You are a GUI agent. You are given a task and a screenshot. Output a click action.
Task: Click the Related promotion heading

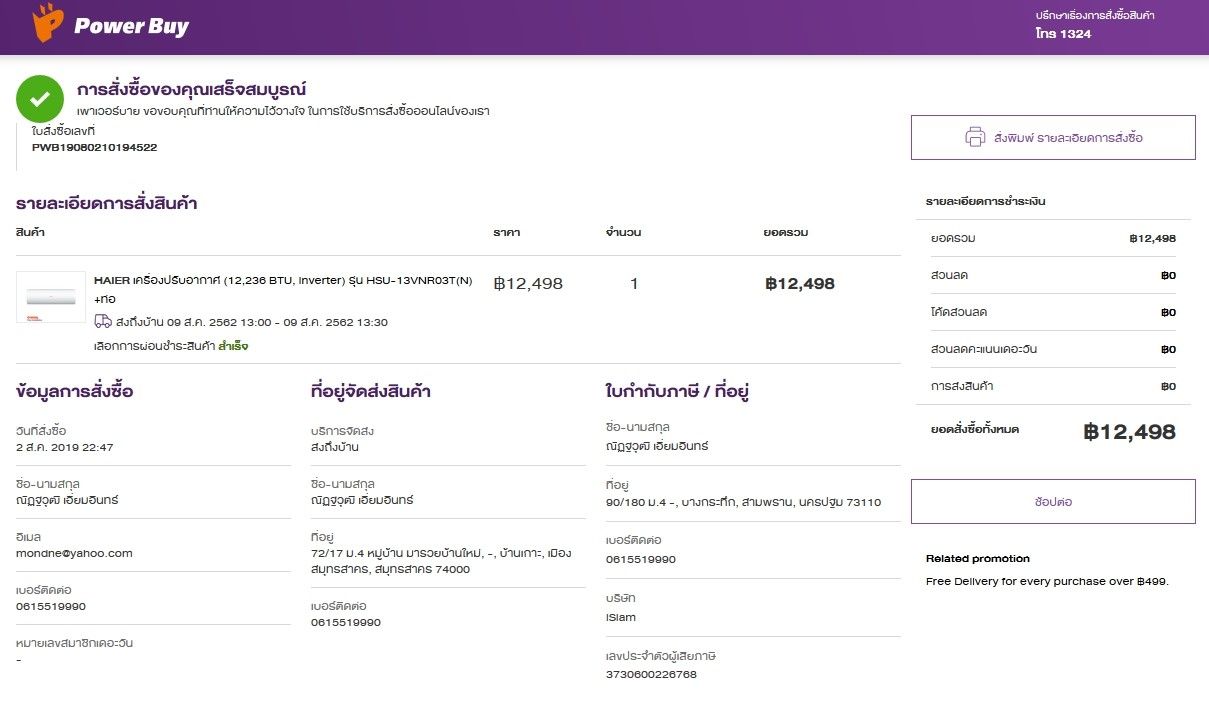[x=977, y=558]
